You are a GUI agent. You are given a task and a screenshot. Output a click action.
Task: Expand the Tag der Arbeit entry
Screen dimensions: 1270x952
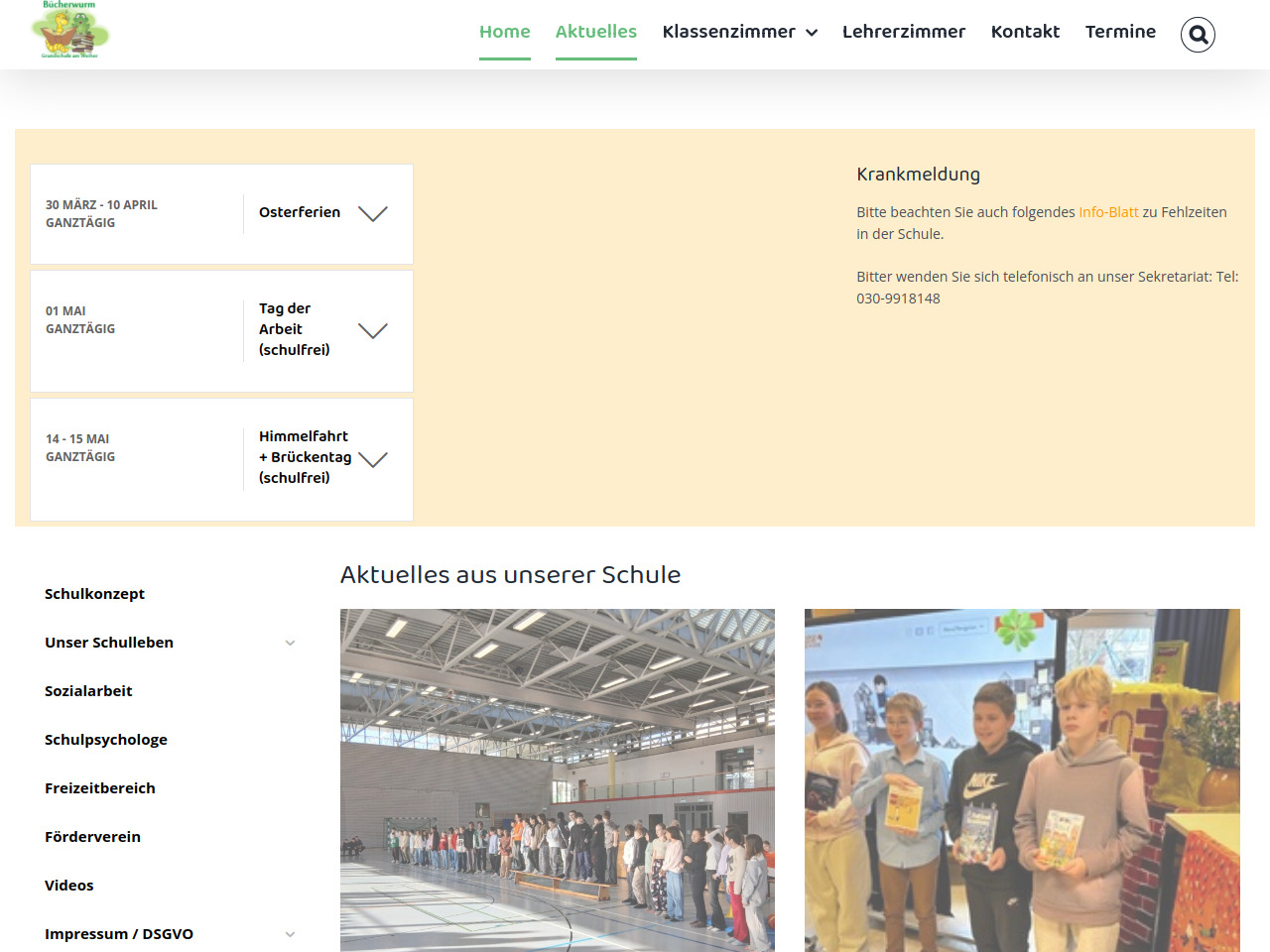pos(372,330)
